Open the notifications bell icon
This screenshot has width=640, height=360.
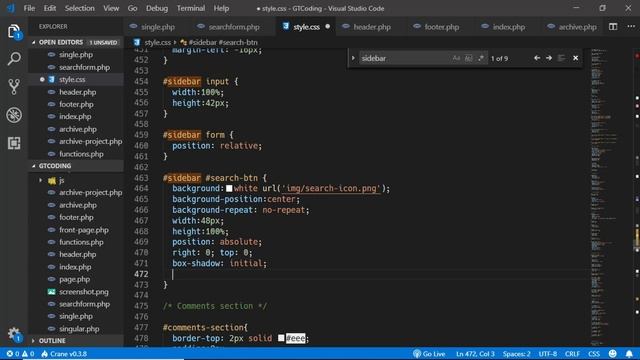(629, 354)
